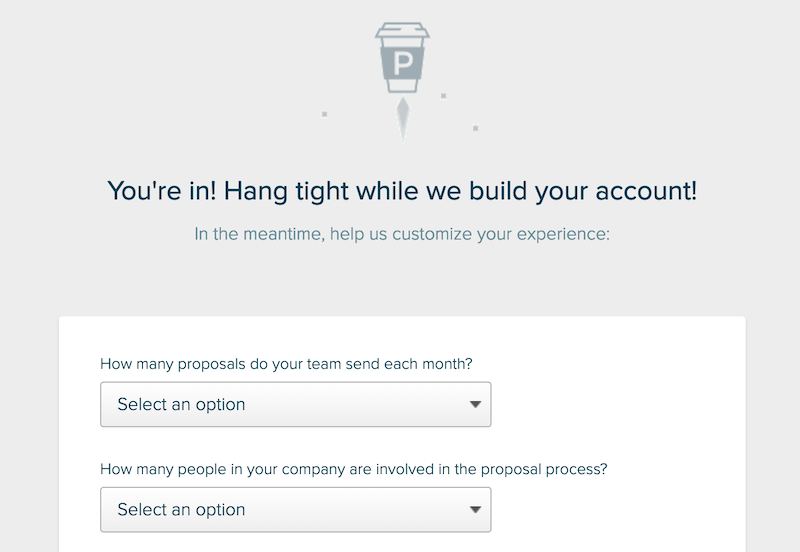
Task: Click the lid of the coffee cup
Action: 403,31
